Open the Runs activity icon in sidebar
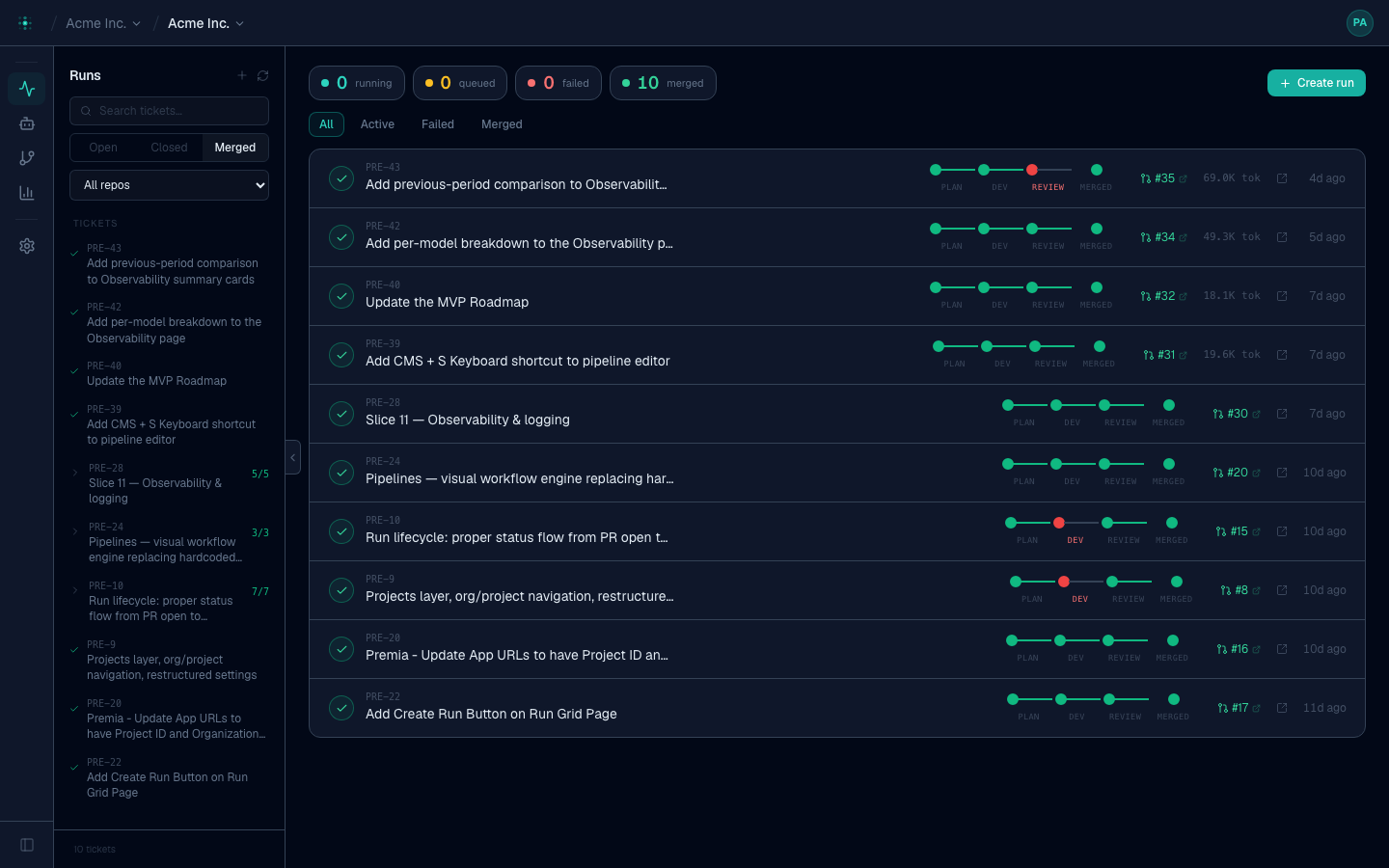The image size is (1389, 868). pyautogui.click(x=27, y=89)
